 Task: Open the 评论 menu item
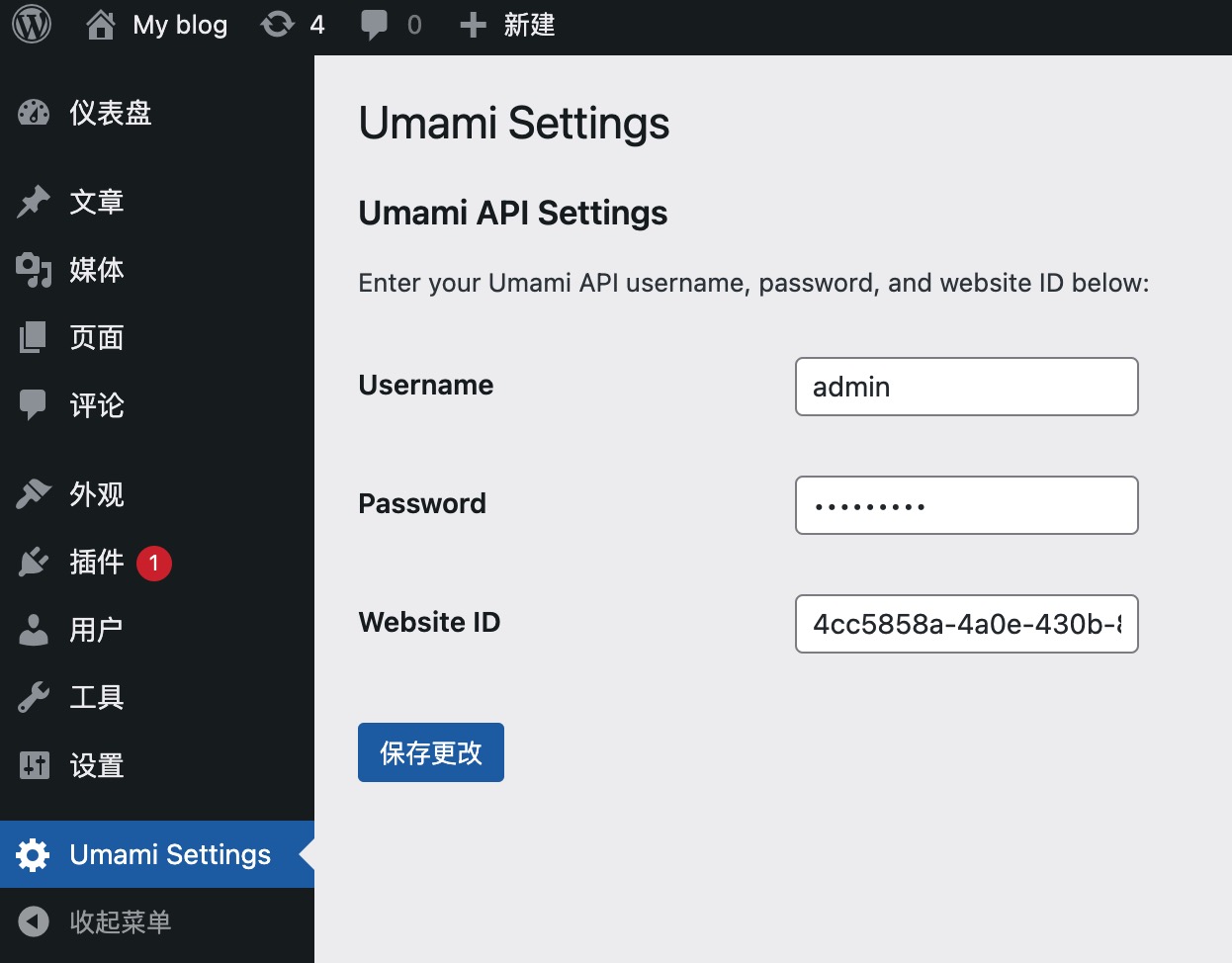pyautogui.click(x=157, y=405)
